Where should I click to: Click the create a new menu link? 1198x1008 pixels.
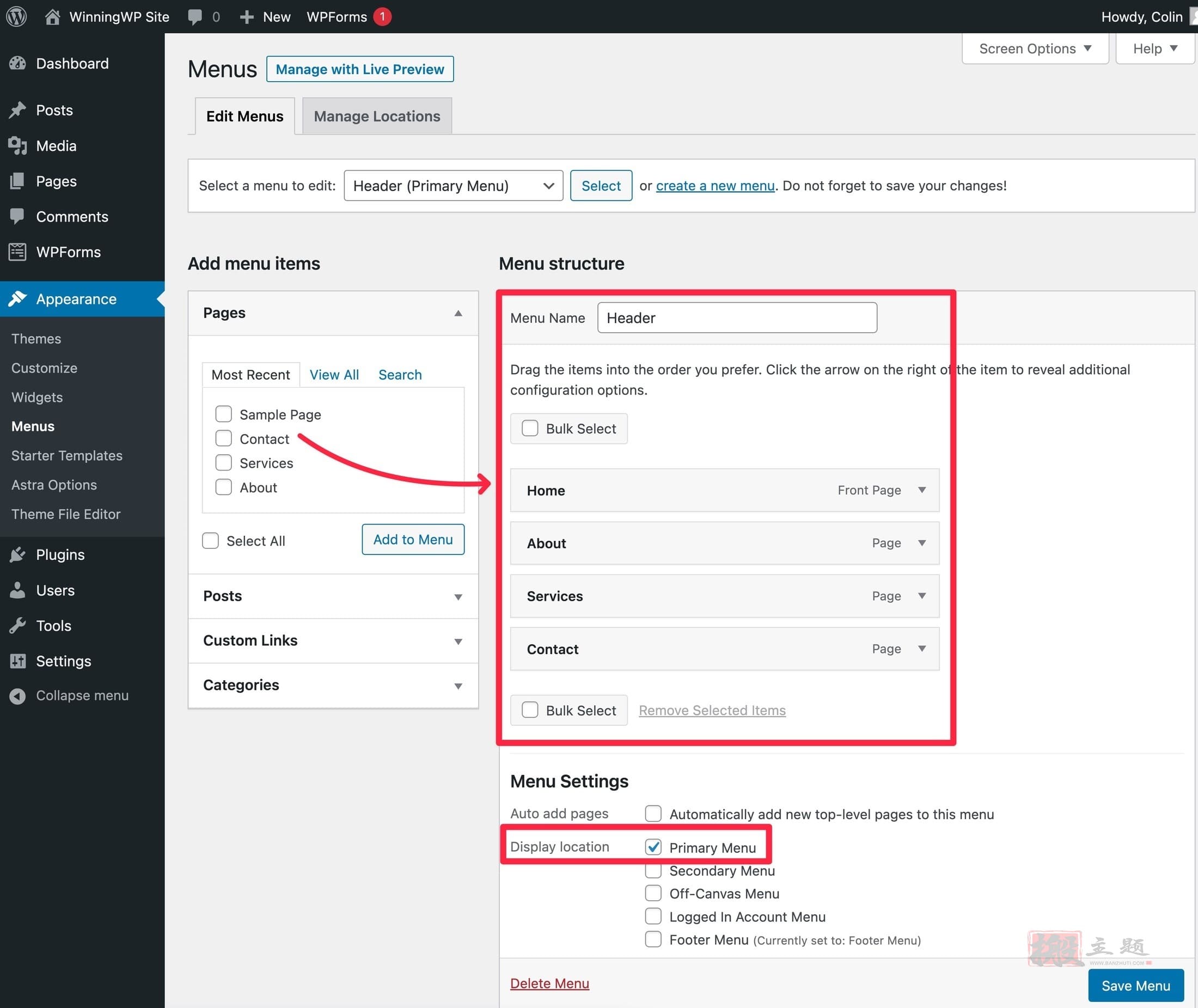(x=714, y=186)
